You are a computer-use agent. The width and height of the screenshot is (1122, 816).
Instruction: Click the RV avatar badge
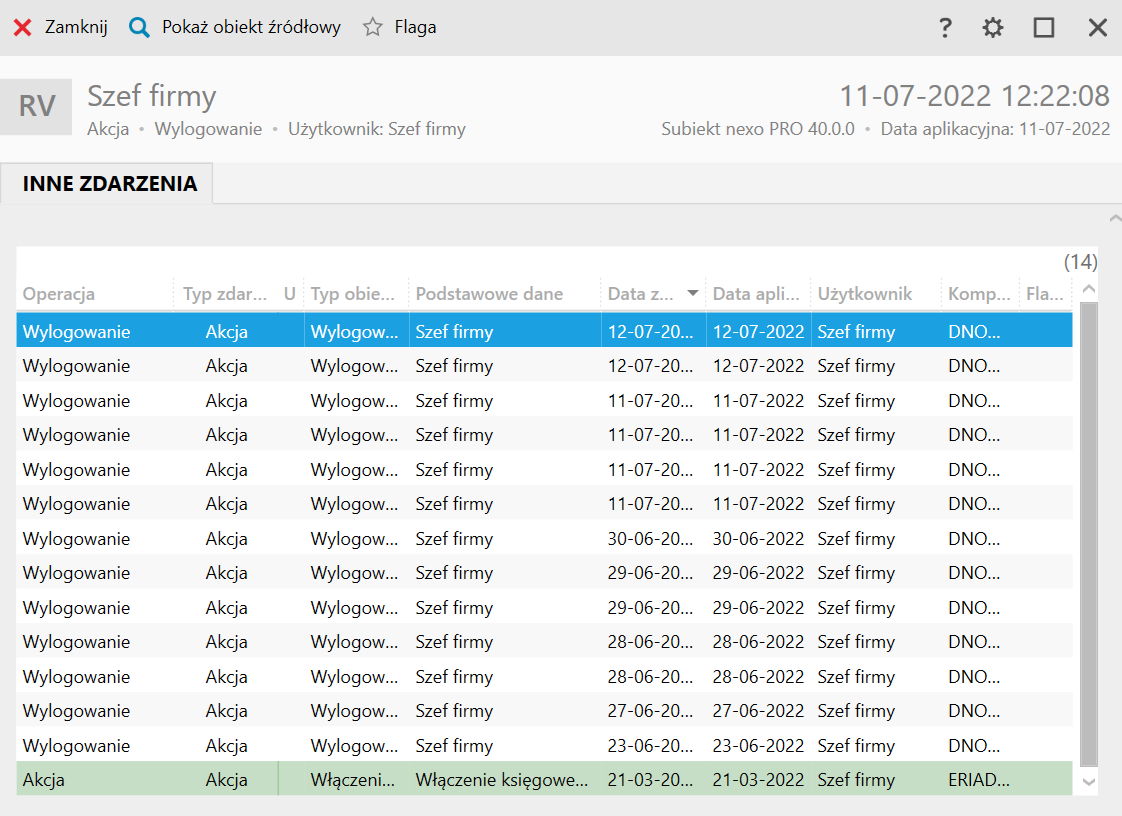[x=36, y=106]
